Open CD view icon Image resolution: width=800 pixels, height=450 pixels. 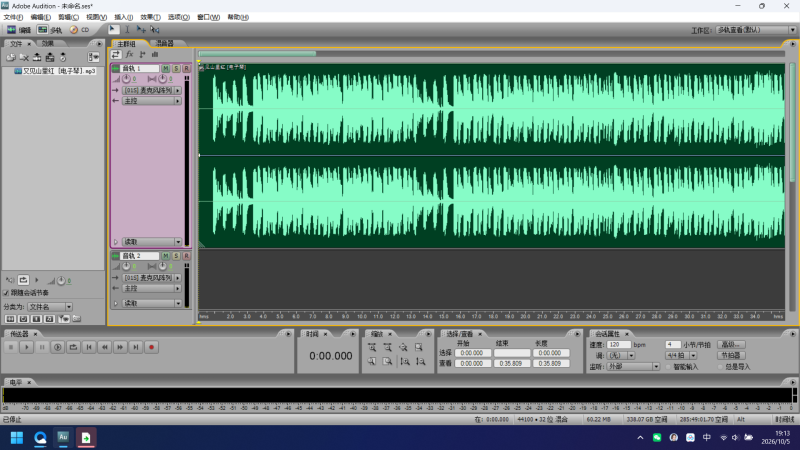74,30
